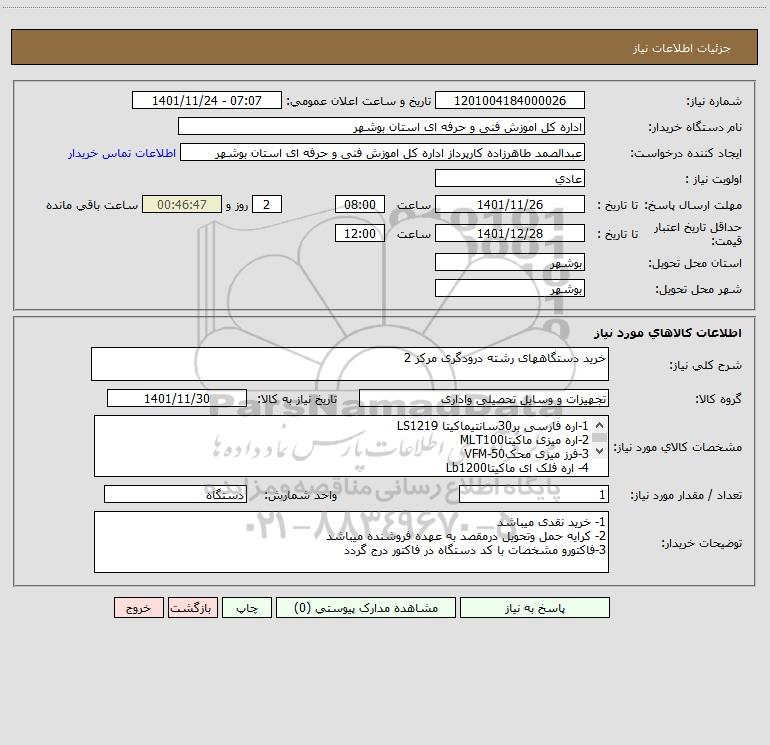The width and height of the screenshot is (770, 745).
Task: Select remaining time countdown 00:46:47
Action: 182,204
